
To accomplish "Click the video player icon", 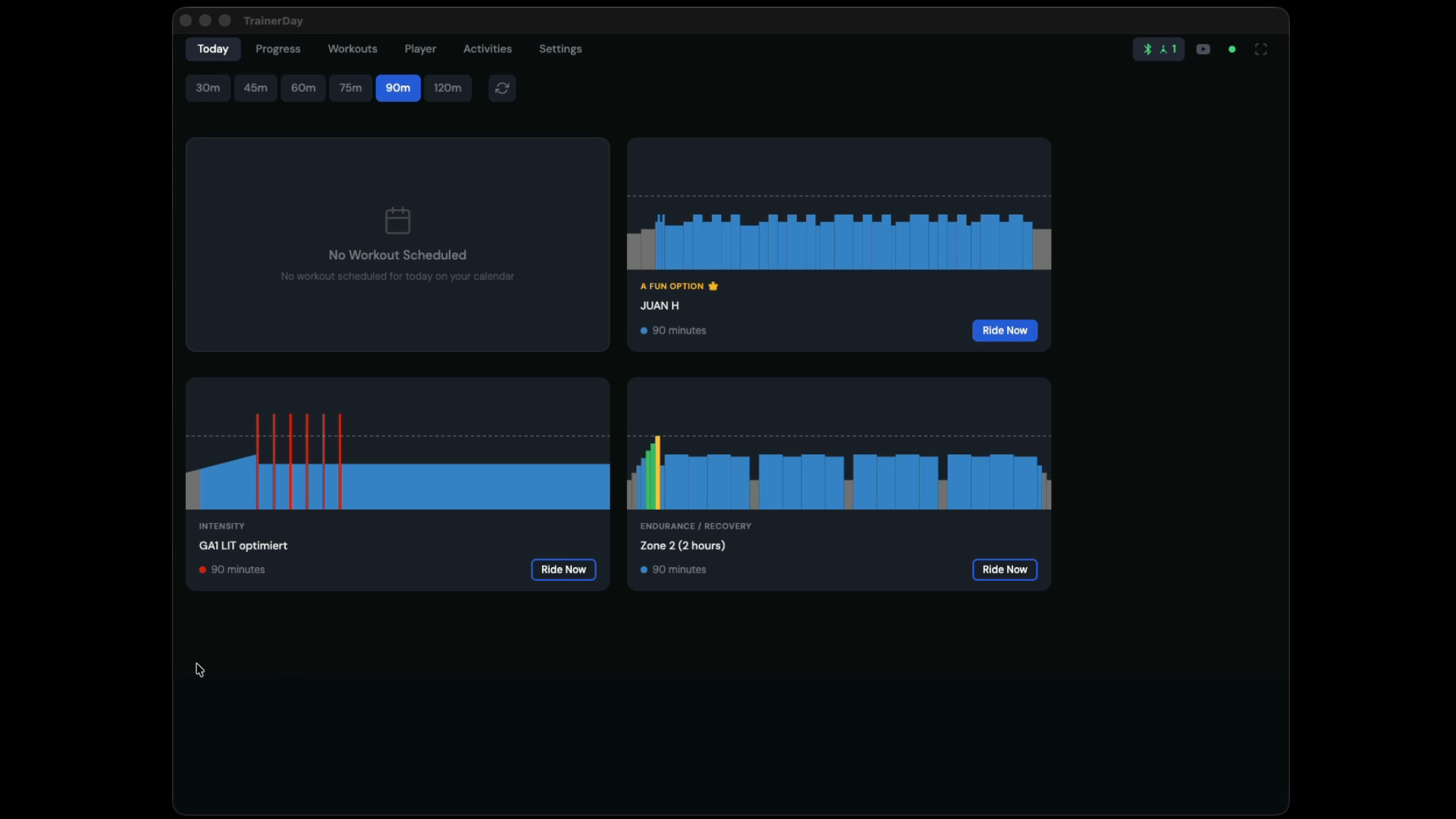I will point(1203,49).
